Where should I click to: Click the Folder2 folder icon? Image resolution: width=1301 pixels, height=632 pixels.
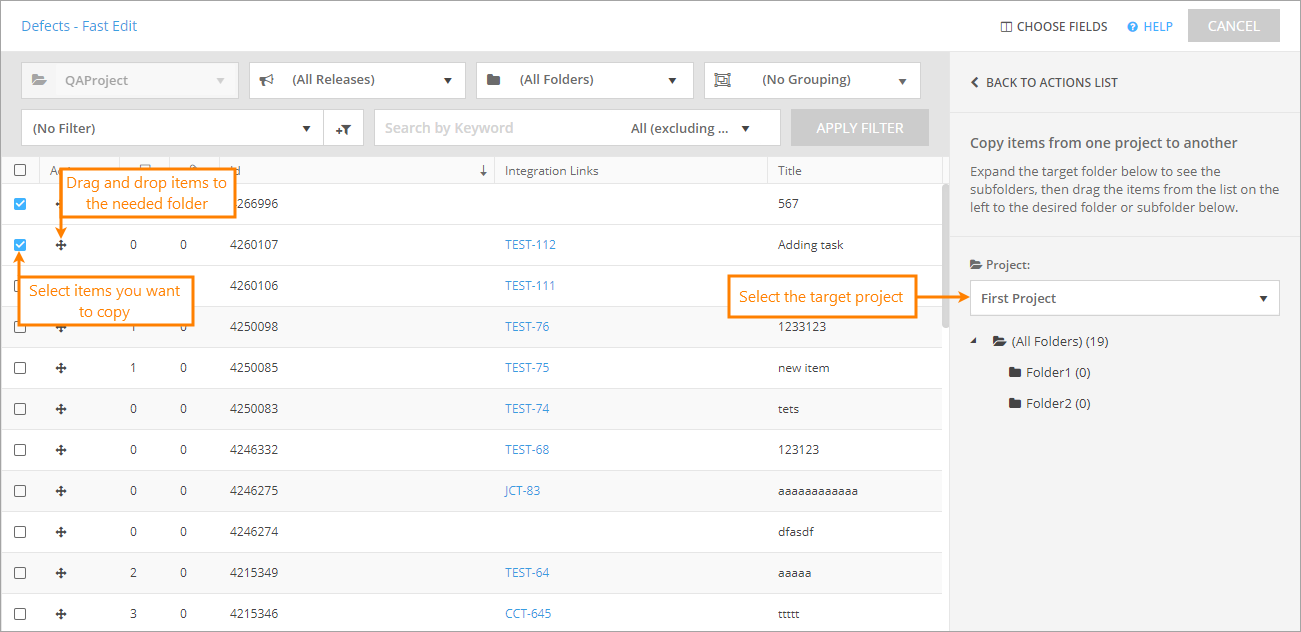[x=1015, y=404]
